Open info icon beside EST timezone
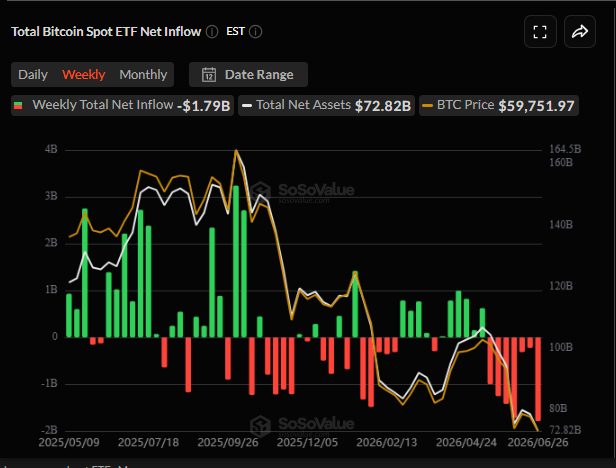The height and width of the screenshot is (468, 616). pos(255,32)
